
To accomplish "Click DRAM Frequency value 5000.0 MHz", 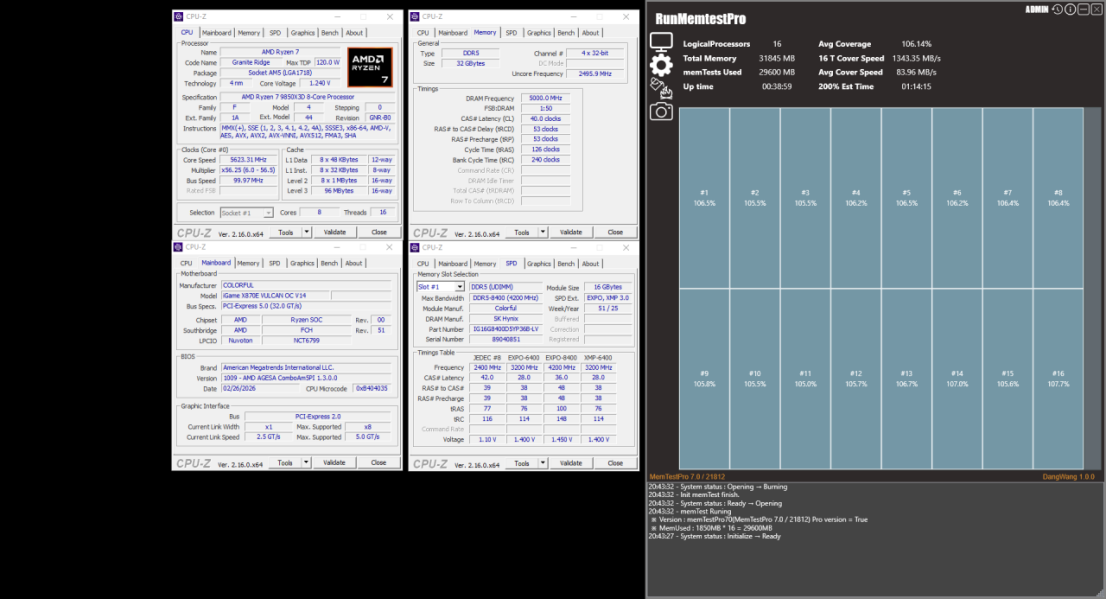I will (x=545, y=99).
